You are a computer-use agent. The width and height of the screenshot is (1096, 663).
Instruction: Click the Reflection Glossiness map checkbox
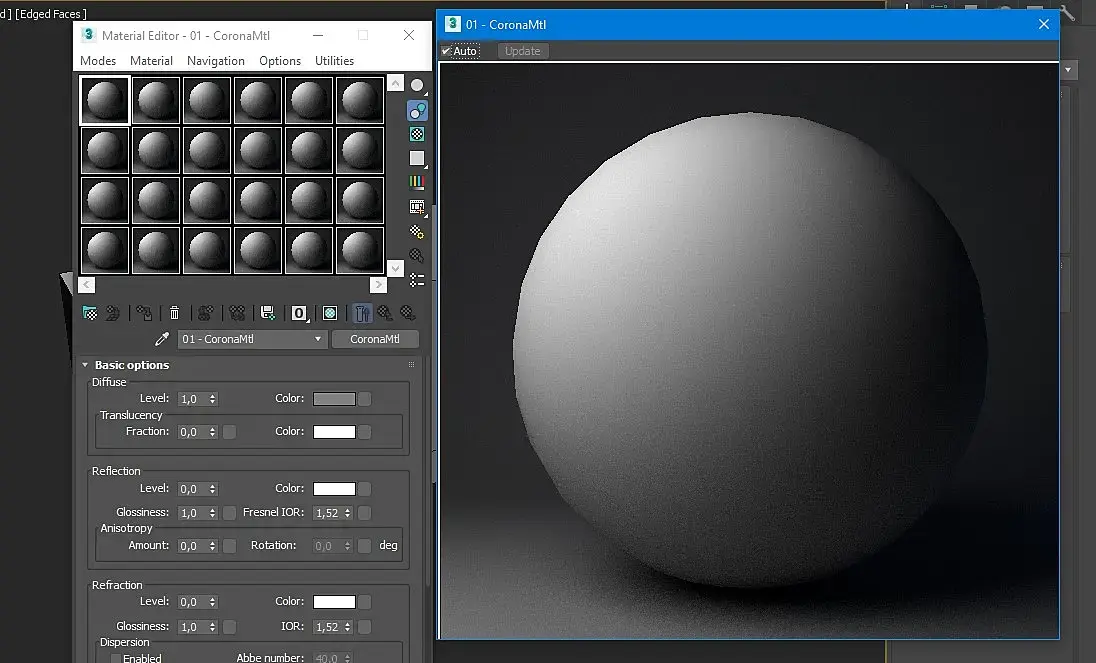pos(229,513)
